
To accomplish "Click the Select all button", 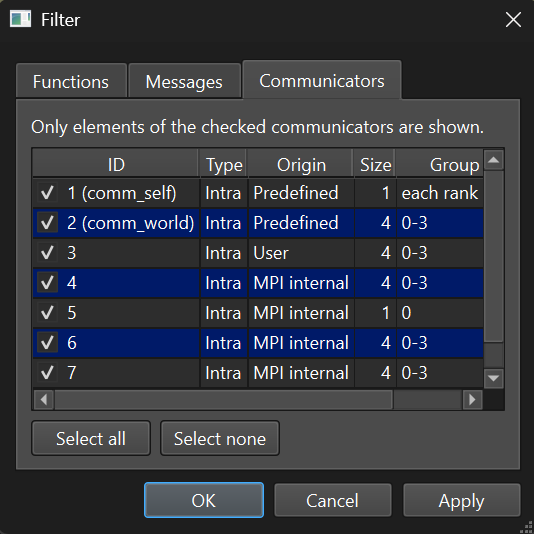I will (x=91, y=438).
